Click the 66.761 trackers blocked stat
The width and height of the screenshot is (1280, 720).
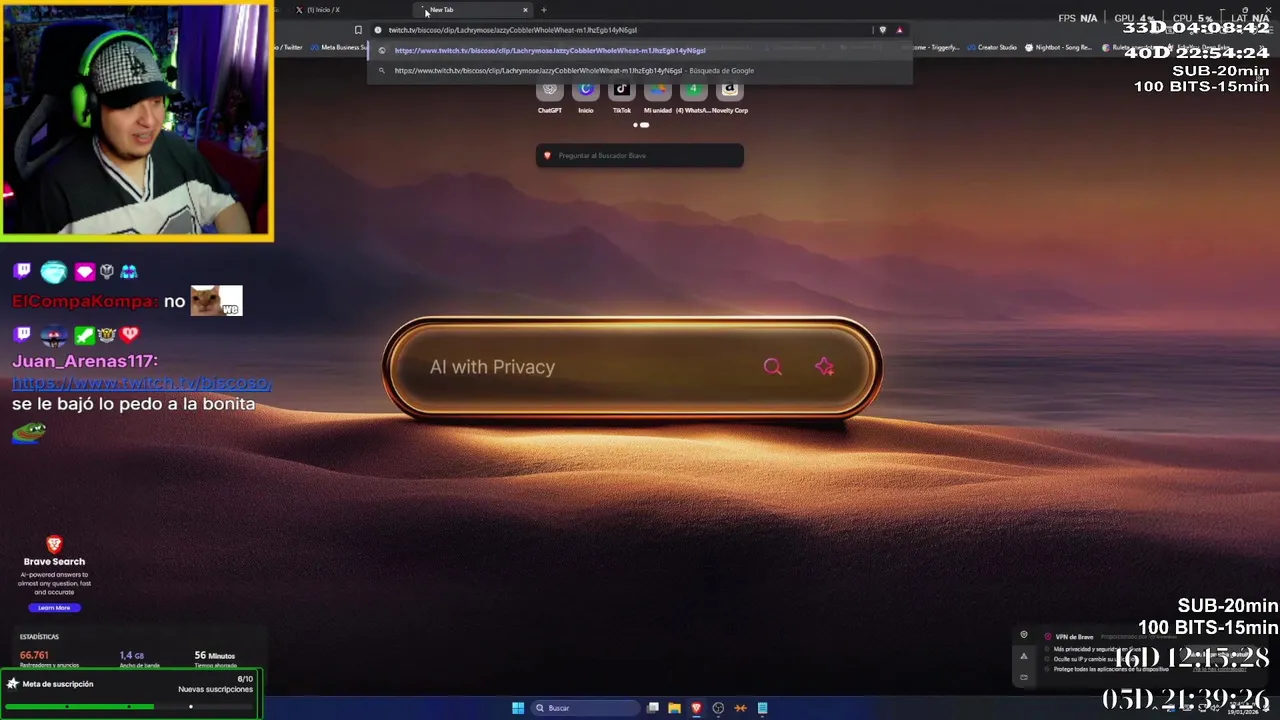click(34, 656)
